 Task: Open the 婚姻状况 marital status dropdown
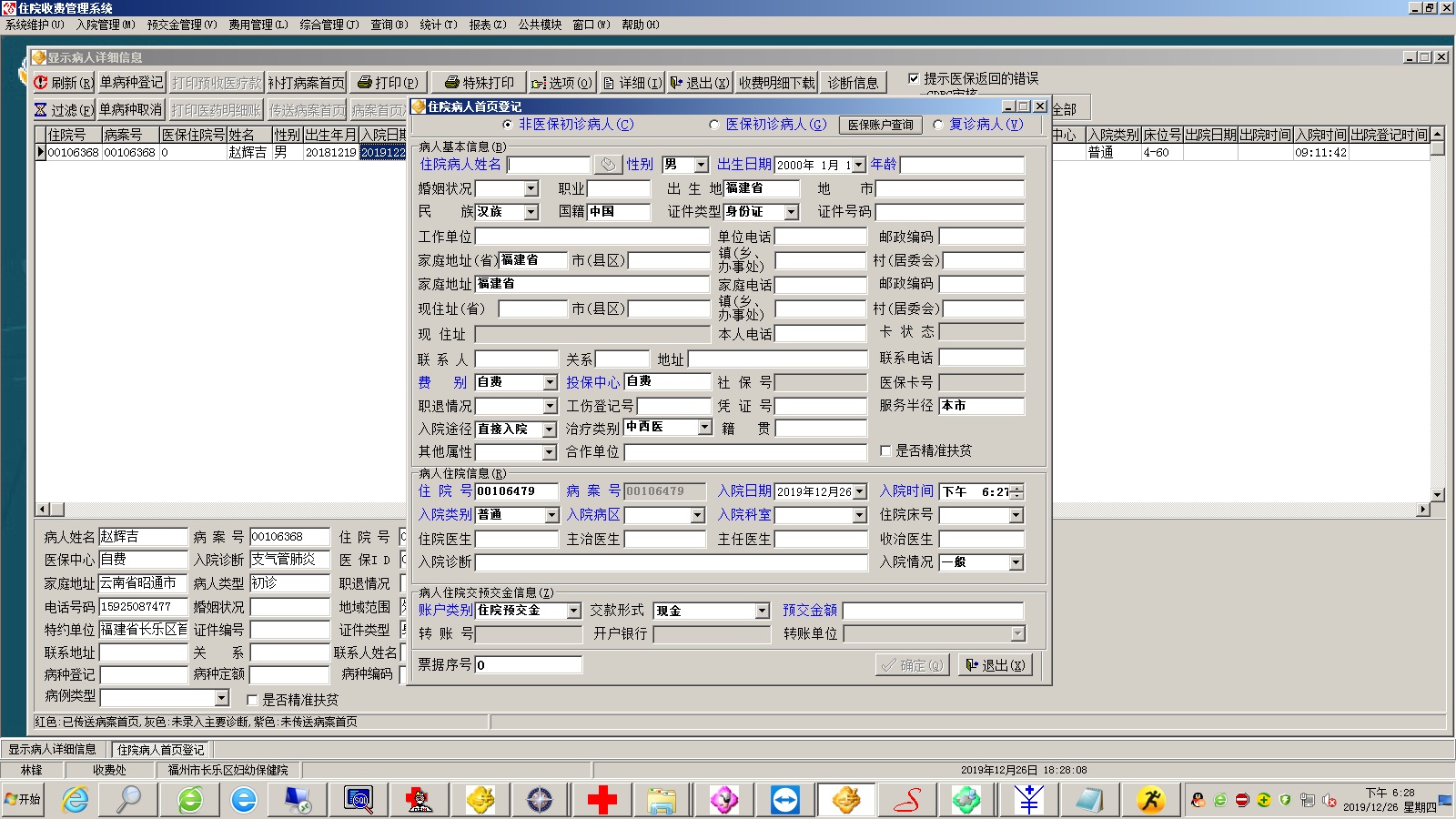tap(531, 188)
